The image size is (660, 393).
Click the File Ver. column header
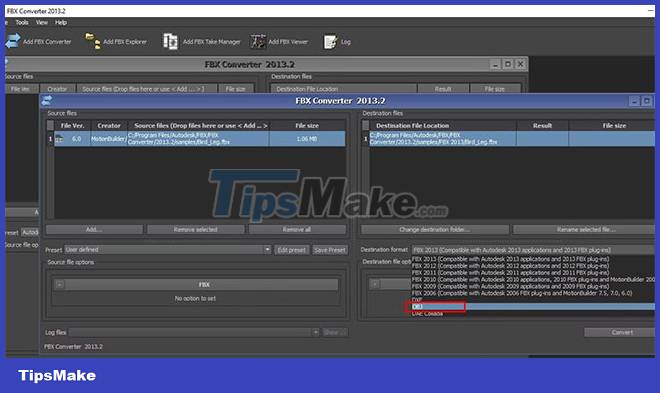click(72, 125)
